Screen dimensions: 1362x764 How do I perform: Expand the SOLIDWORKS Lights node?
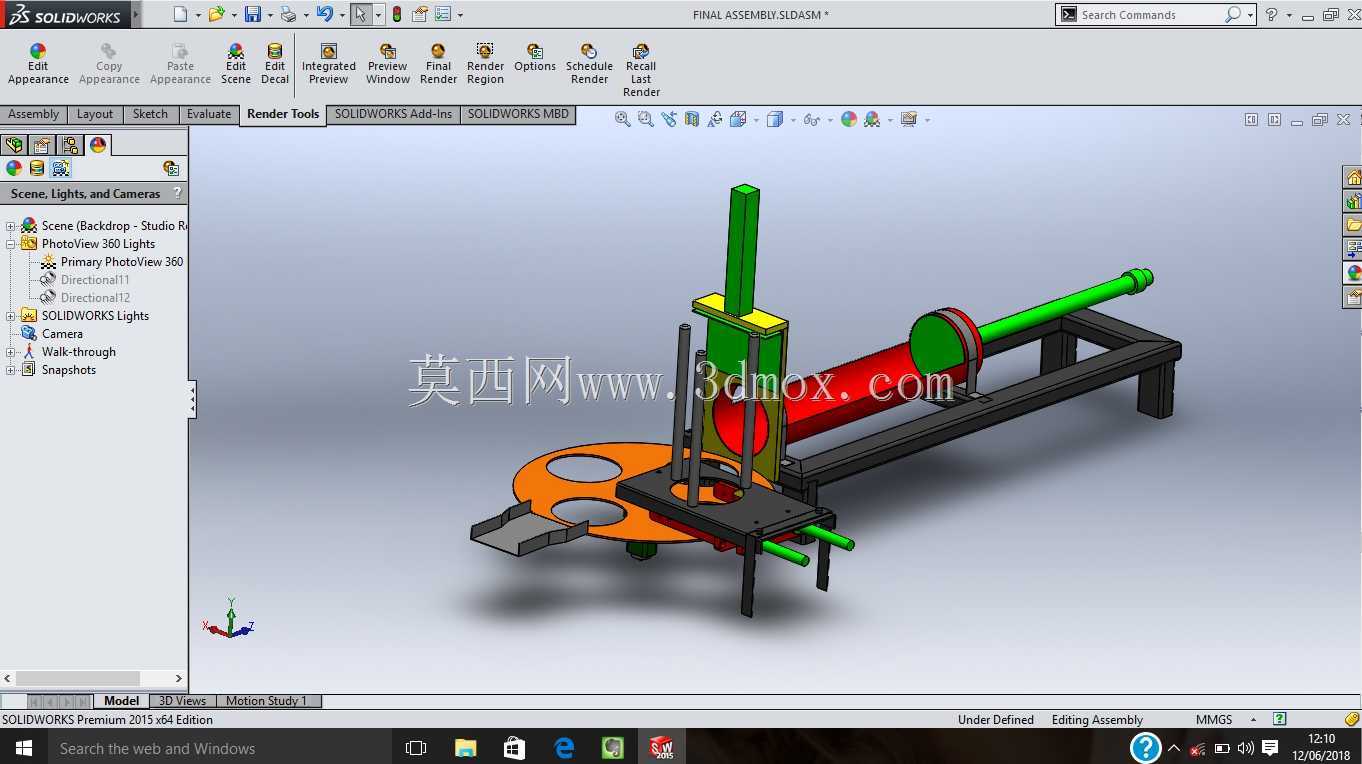(11, 316)
